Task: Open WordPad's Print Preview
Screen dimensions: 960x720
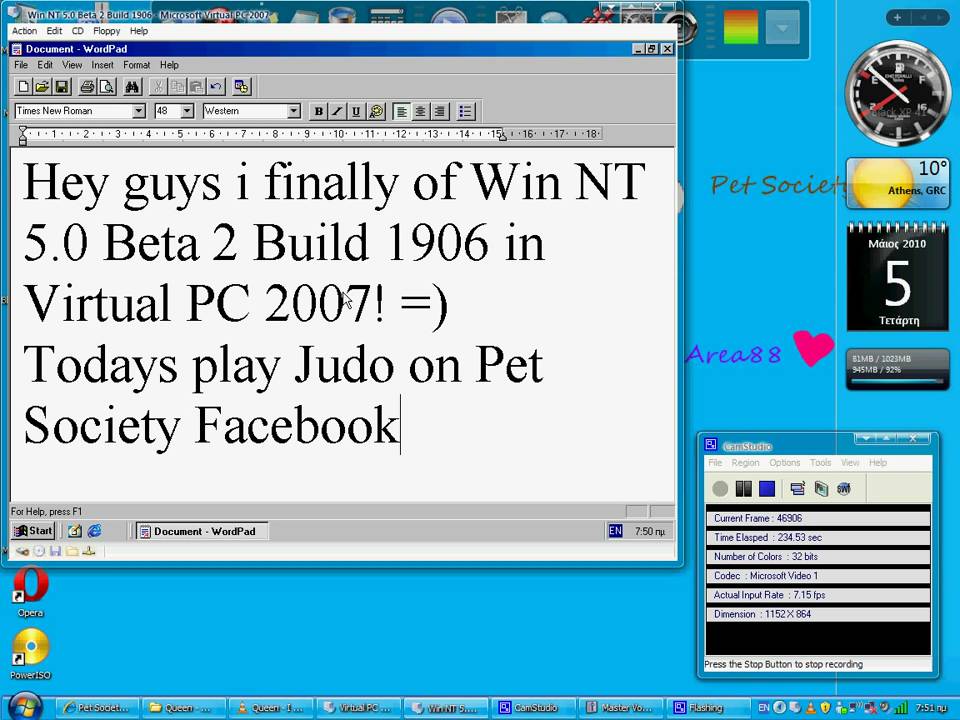Action: click(107, 87)
